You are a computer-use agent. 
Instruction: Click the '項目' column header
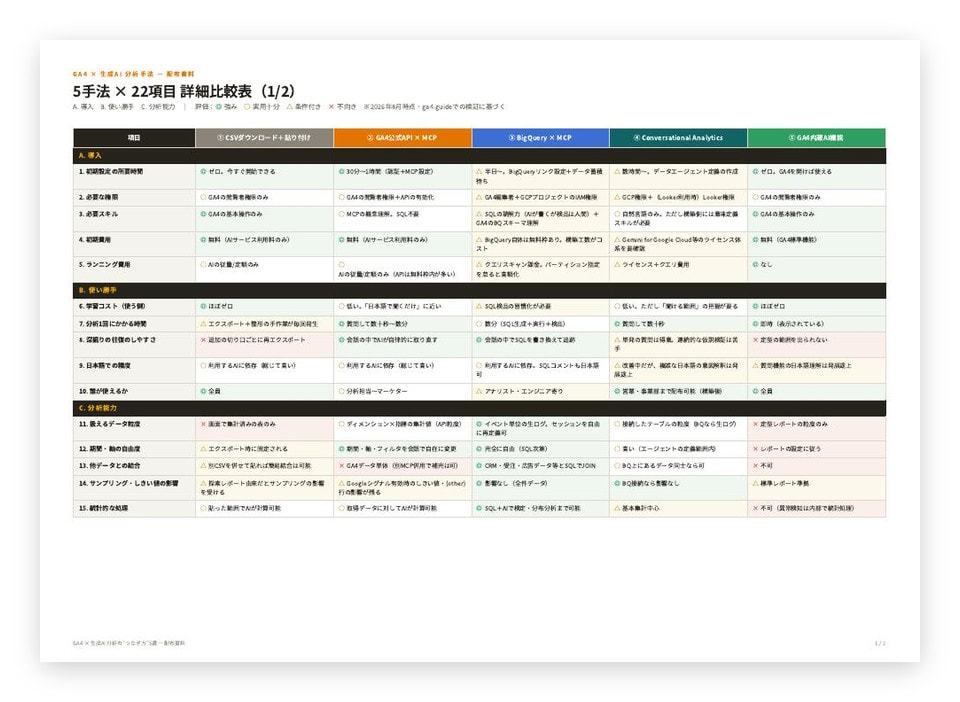[134, 138]
